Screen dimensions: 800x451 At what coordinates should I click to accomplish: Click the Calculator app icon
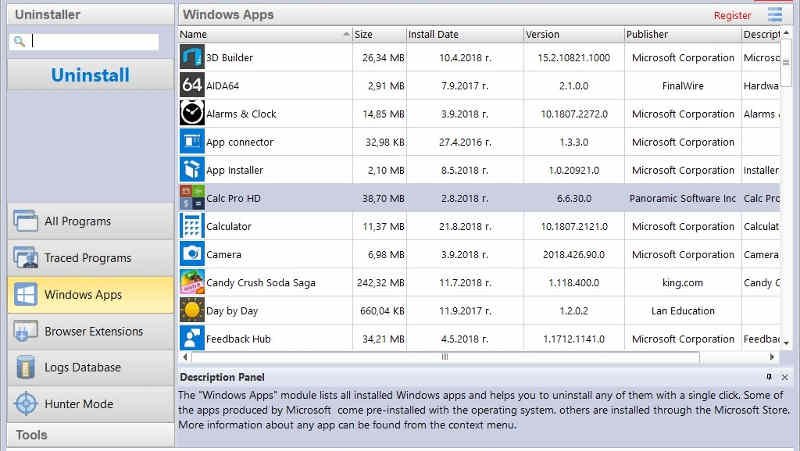(x=192, y=226)
